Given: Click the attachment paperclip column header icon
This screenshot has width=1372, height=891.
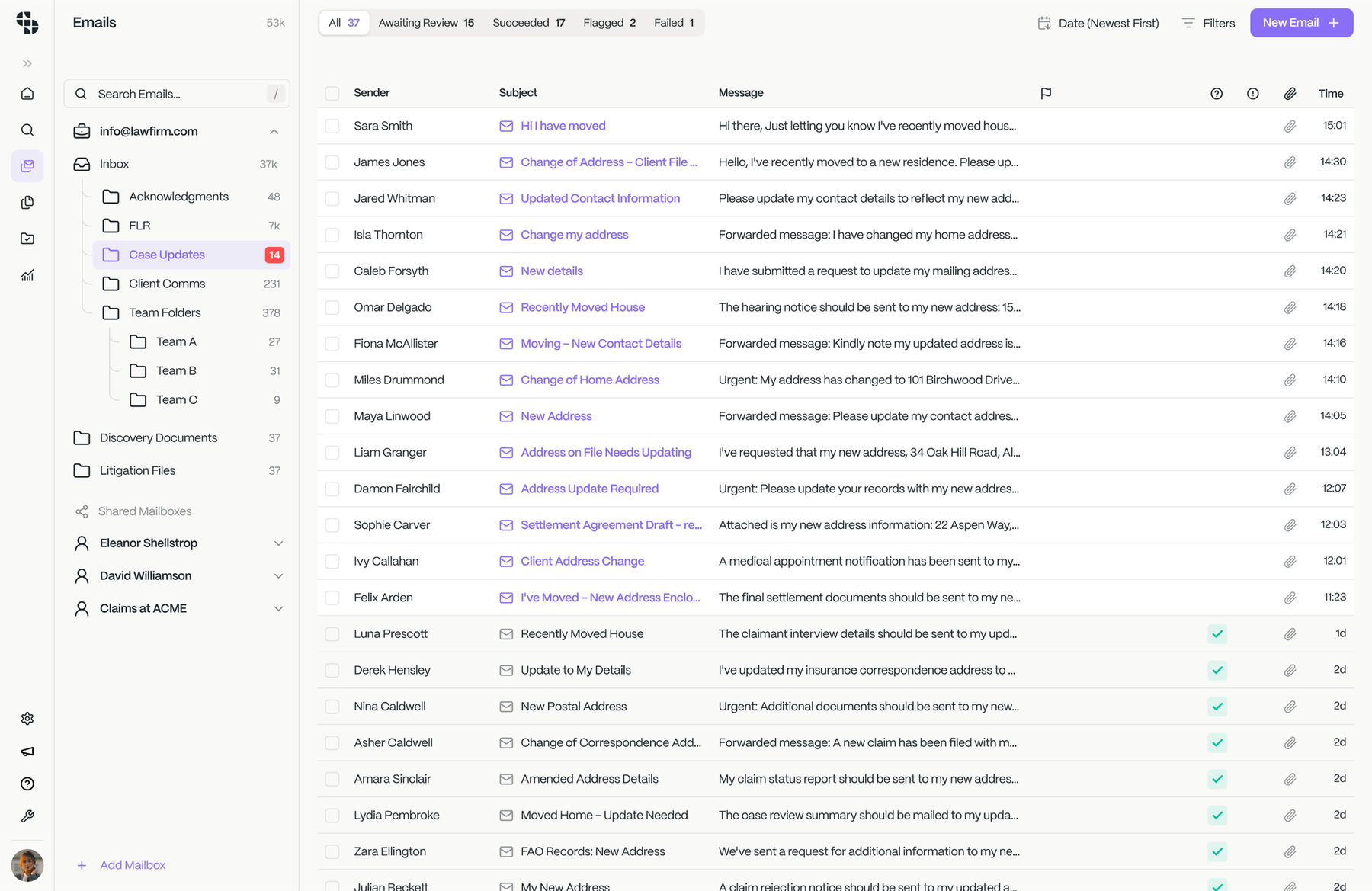Looking at the screenshot, I should pos(1290,94).
